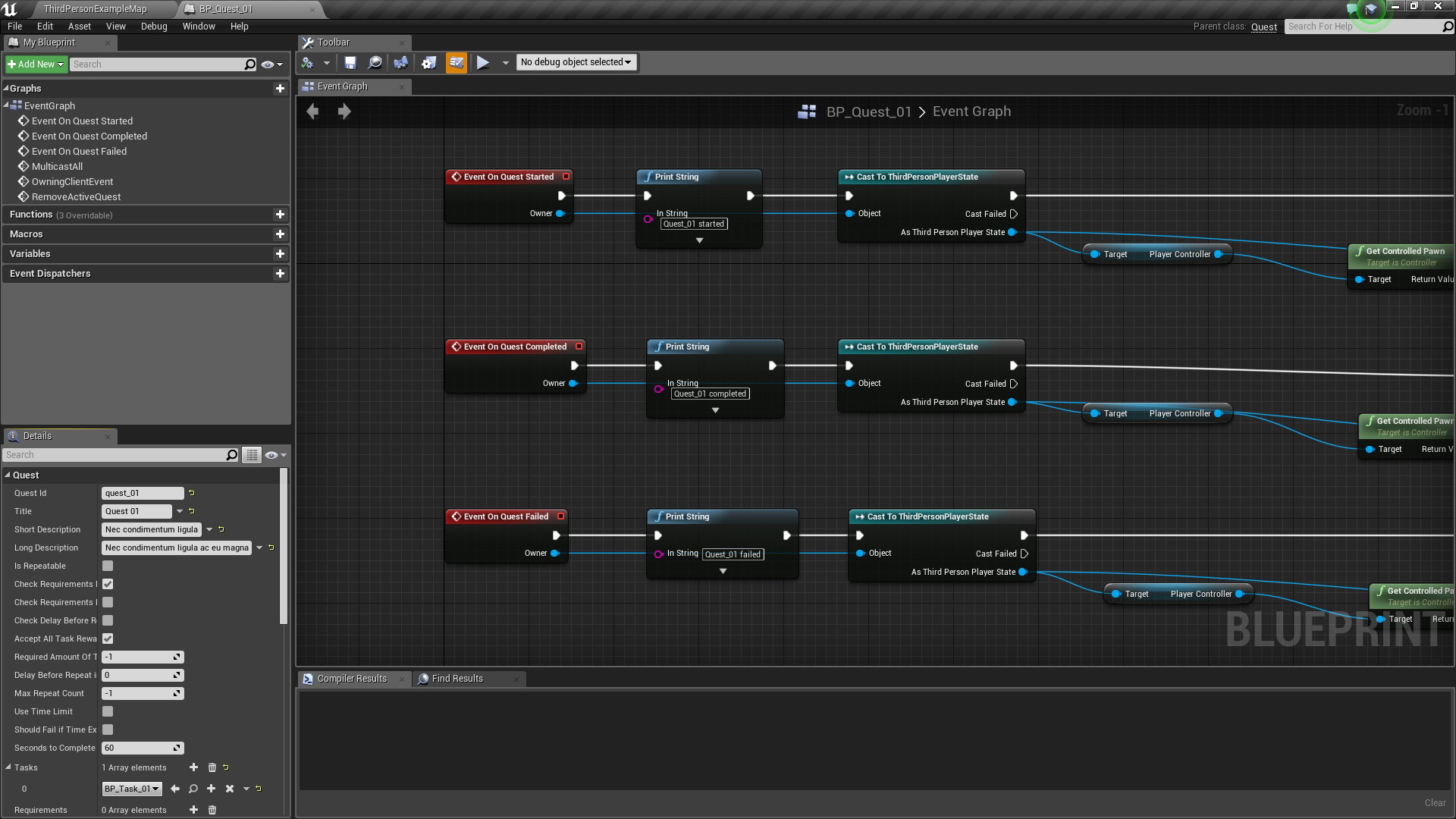Enable Use Time Limit checkbox
This screenshot has height=819, width=1456.
click(108, 711)
